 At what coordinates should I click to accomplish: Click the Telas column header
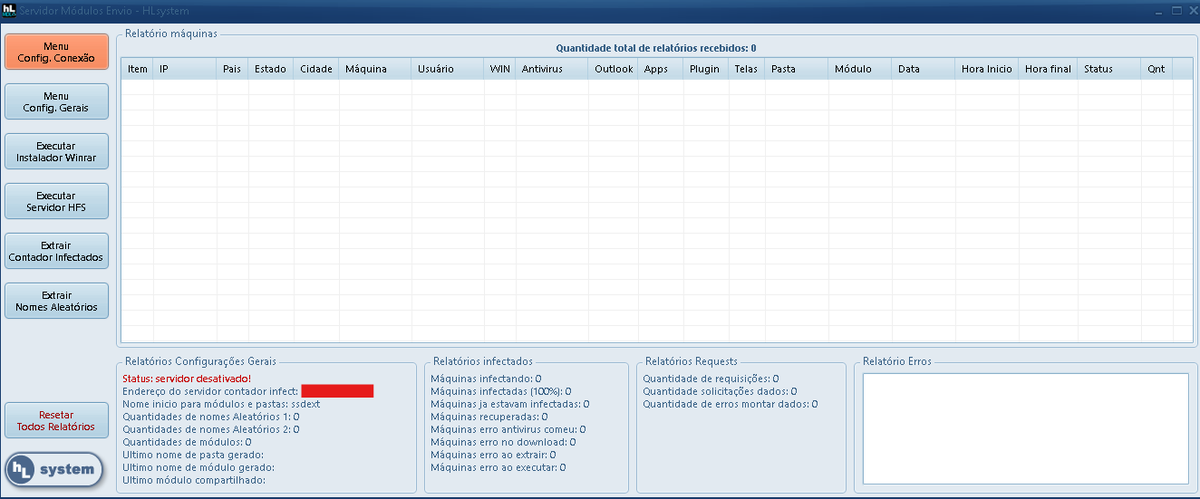pos(746,69)
